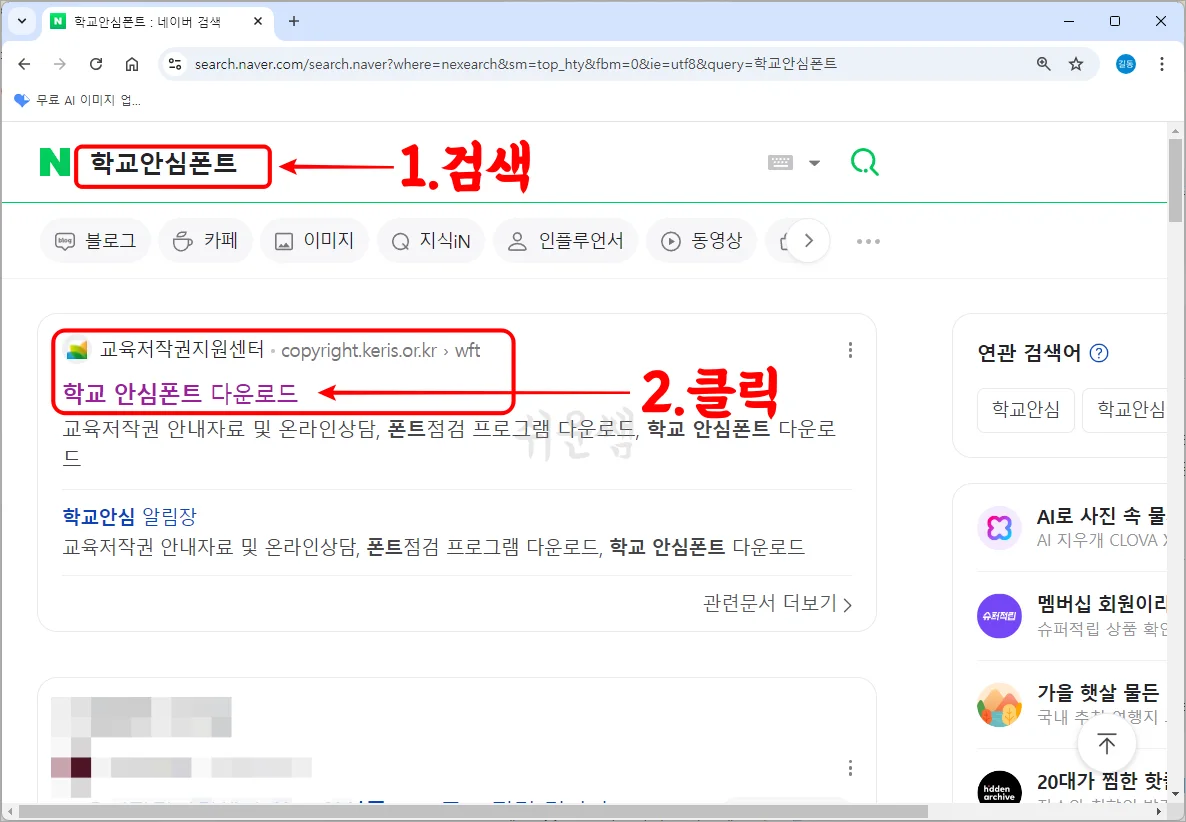Click the three-dot menu on the first search result
This screenshot has height=822, width=1186.
click(850, 350)
